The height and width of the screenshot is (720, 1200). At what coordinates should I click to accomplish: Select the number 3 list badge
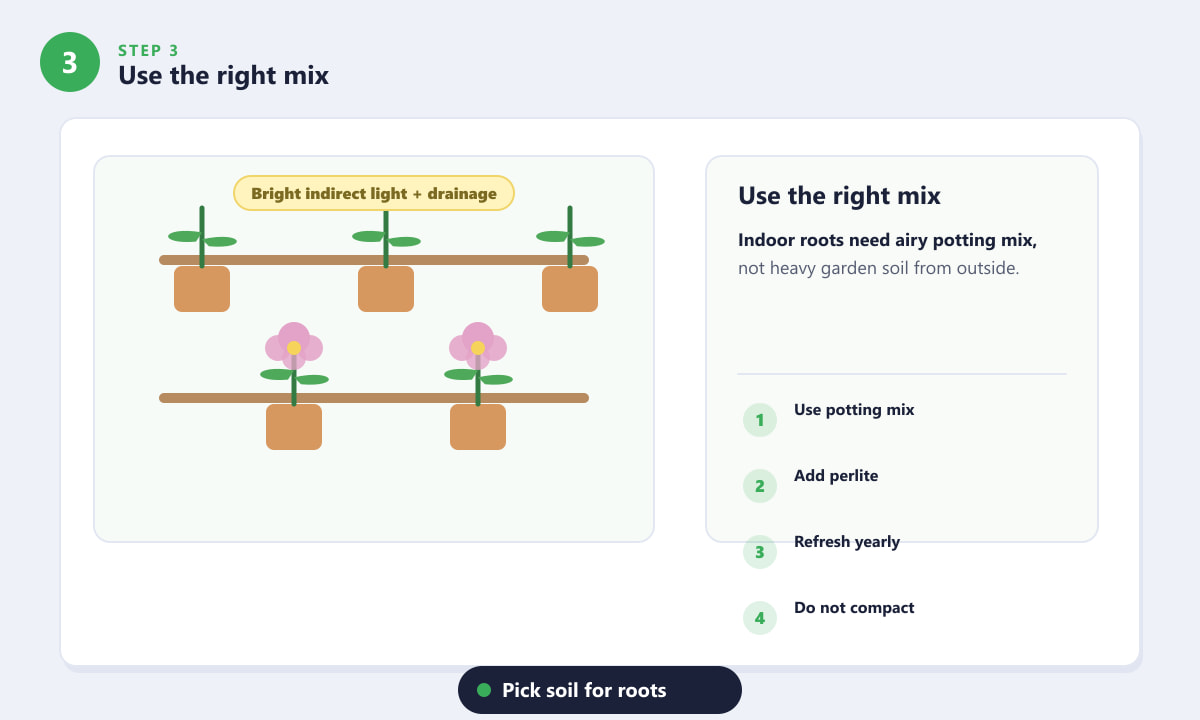[x=760, y=552]
